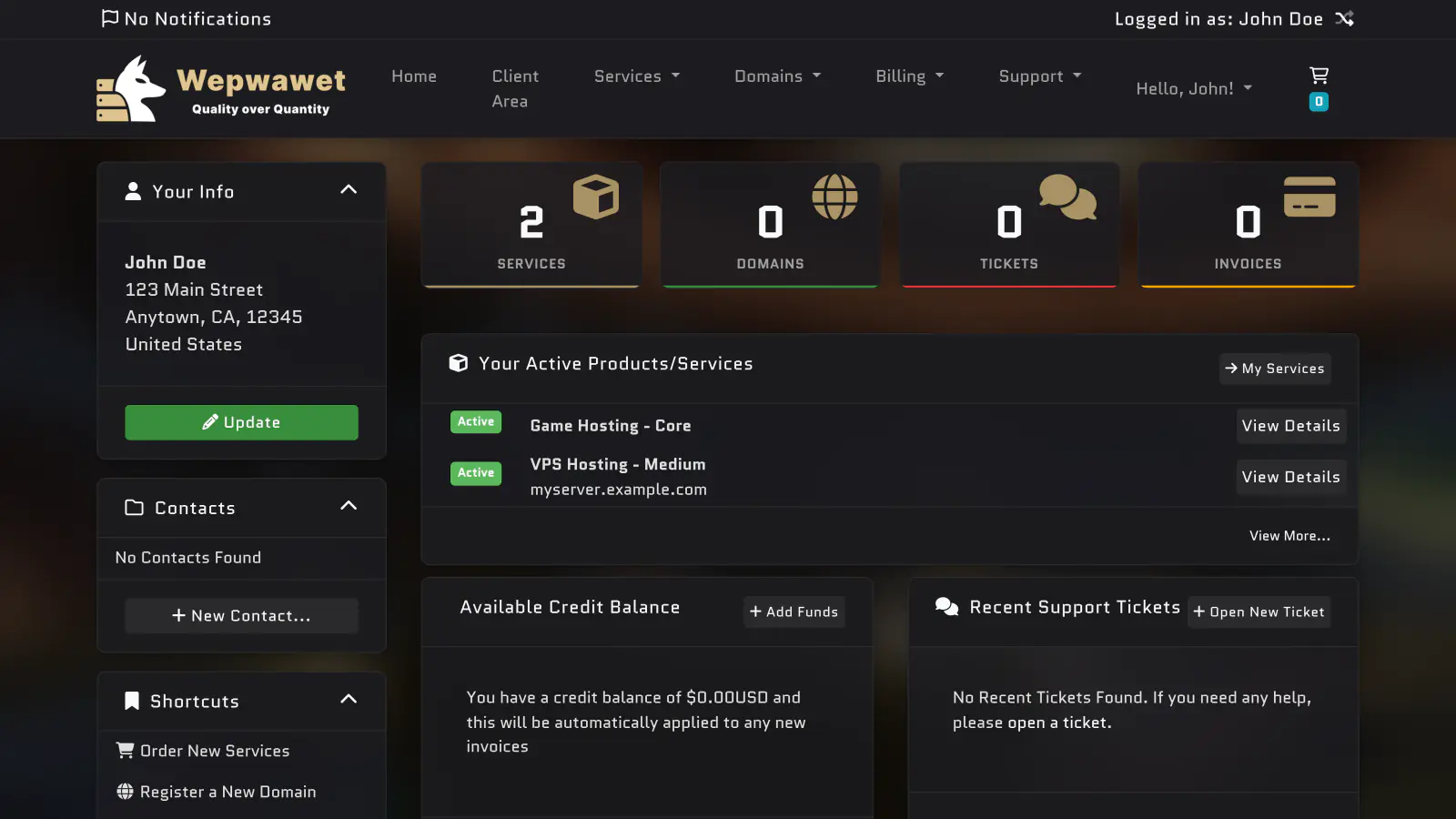Open the shopping cart icon
Viewport: 1456px width, 819px height.
coord(1319,76)
